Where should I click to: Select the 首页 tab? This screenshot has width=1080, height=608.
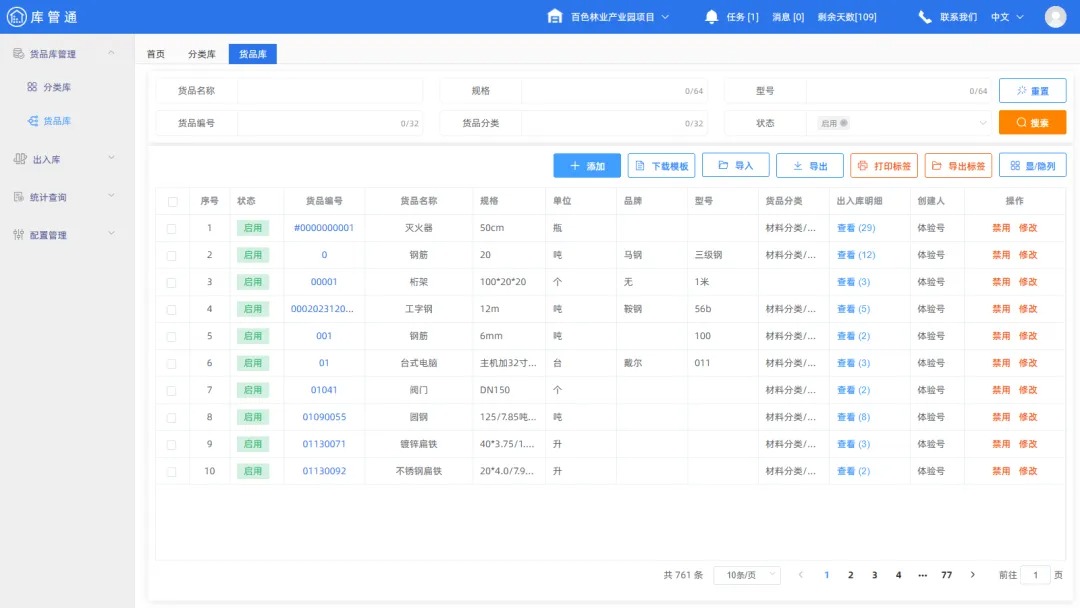(x=155, y=54)
